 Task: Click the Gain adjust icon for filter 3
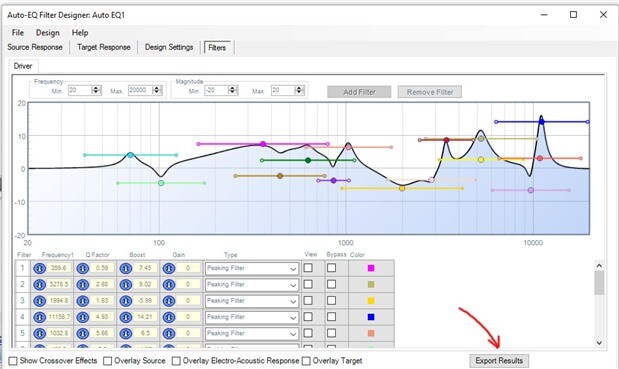169,301
